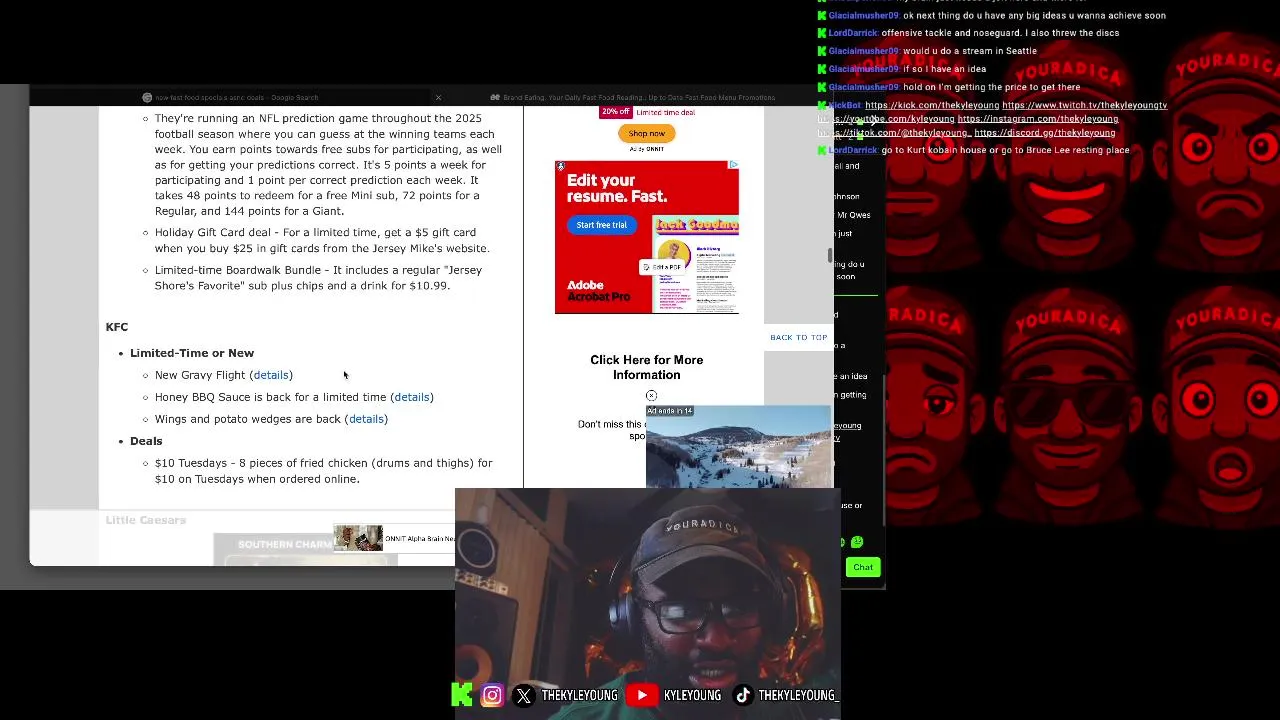This screenshot has width=1280, height=720.
Task: Open the AdChoices icon on Adobe ad
Action: click(x=733, y=165)
